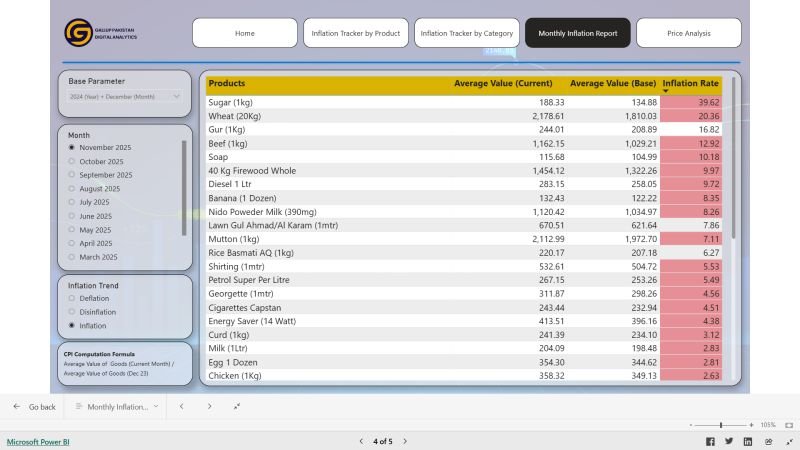Open the Base Parameter dropdown
800x450 pixels.
click(x=124, y=97)
